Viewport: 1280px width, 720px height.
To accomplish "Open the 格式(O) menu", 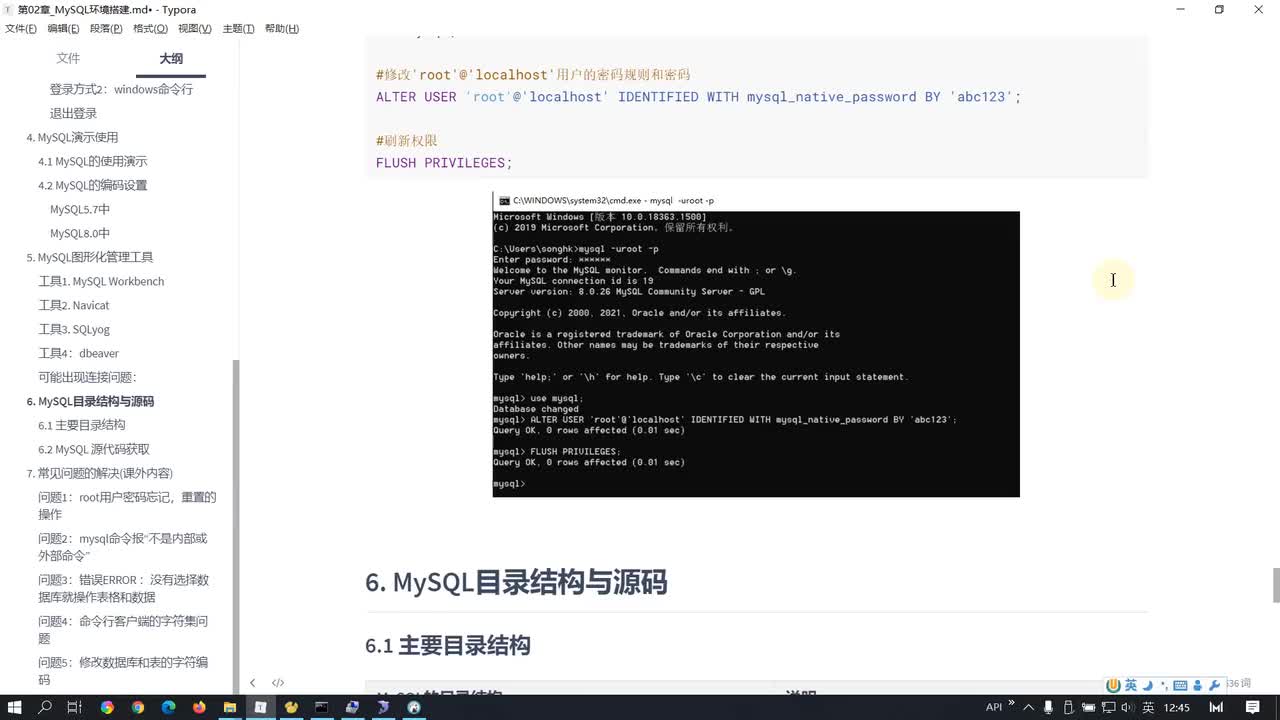I will point(150,28).
